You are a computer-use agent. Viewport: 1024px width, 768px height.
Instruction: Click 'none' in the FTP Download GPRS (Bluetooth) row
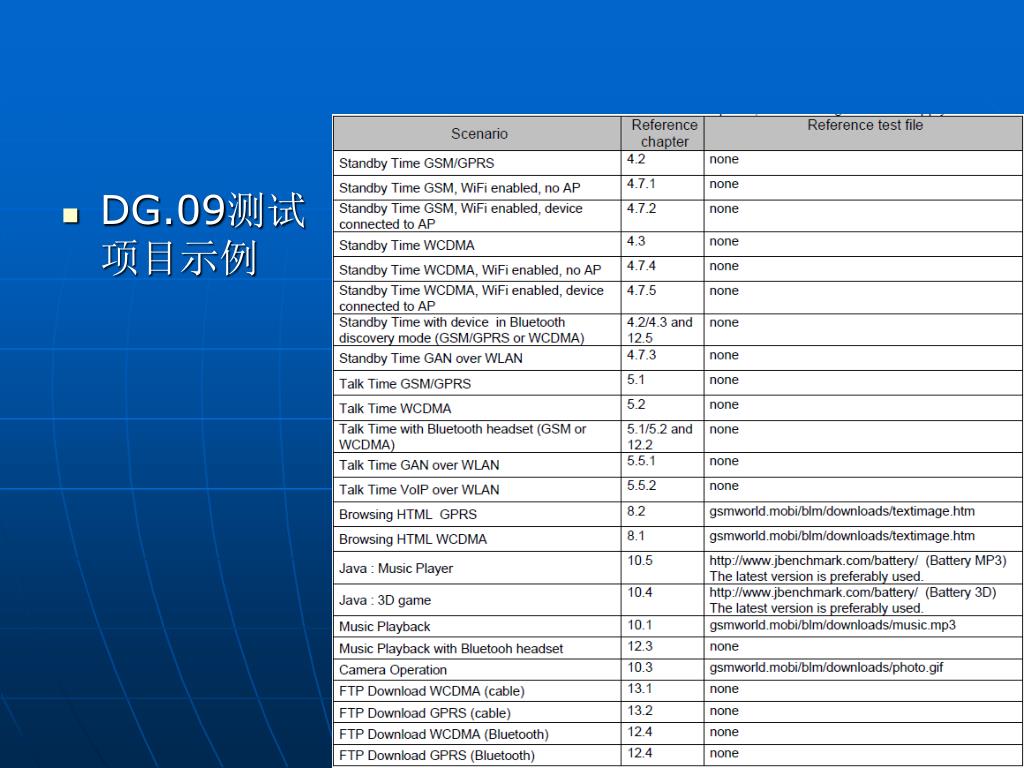pos(724,753)
